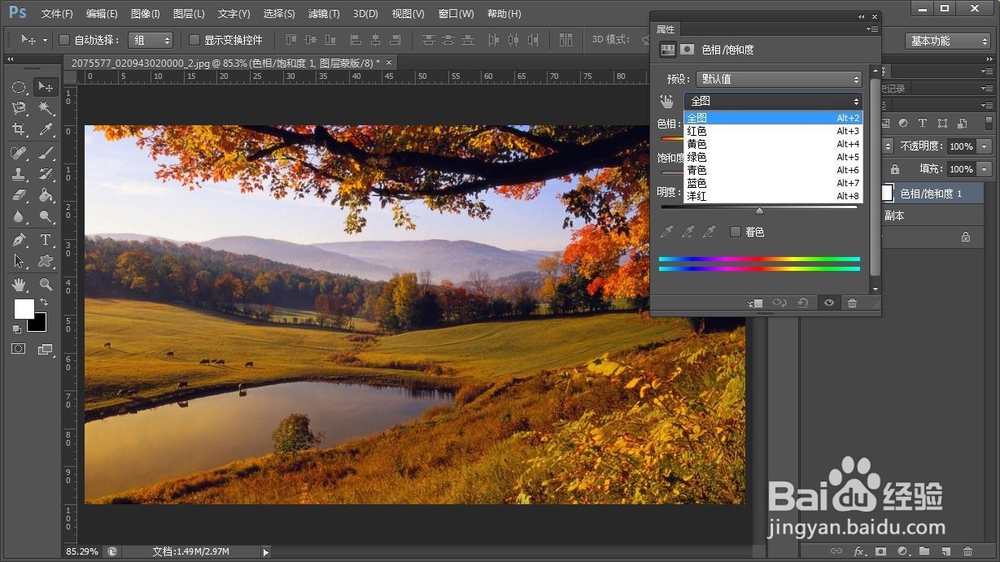
Task: Select the Crop tool
Action: [x=18, y=129]
